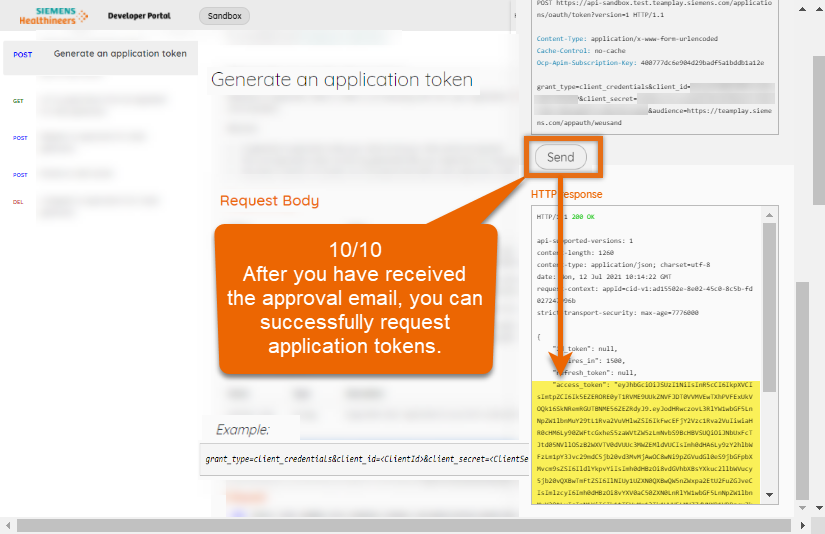The height and width of the screenshot is (534, 825).
Task: Click the horizontal scrollbar left arrow
Action: (x=7, y=525)
